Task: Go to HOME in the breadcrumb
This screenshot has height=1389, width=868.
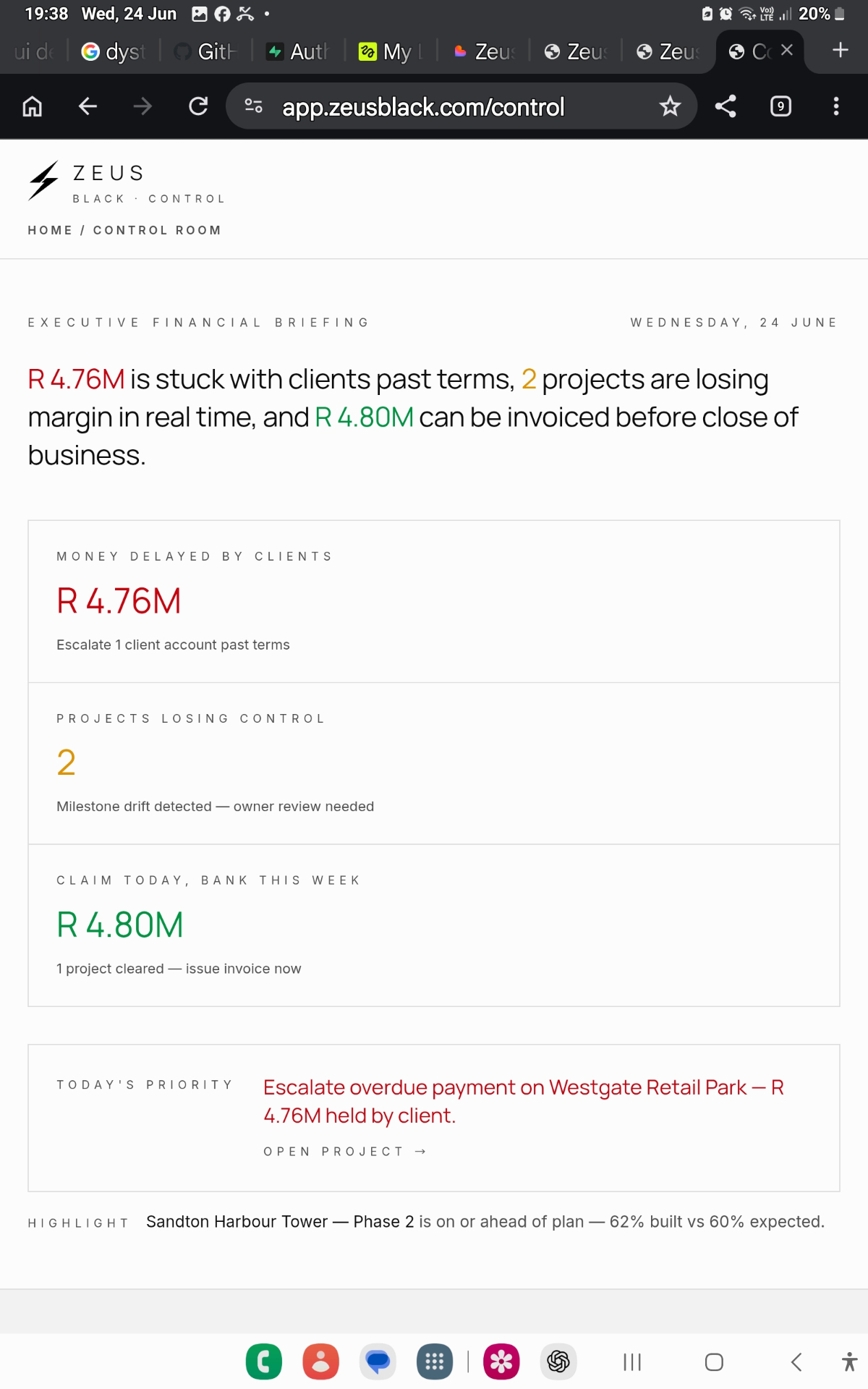Action: coord(50,230)
